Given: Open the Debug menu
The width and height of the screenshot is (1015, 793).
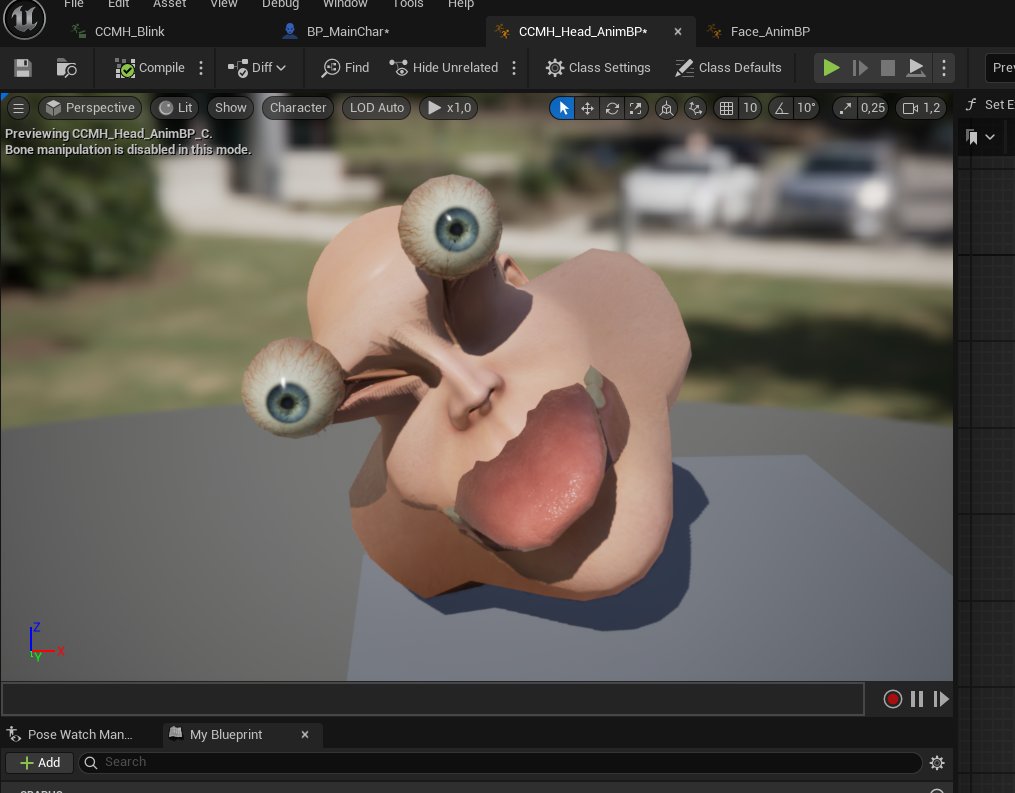Looking at the screenshot, I should [280, 4].
